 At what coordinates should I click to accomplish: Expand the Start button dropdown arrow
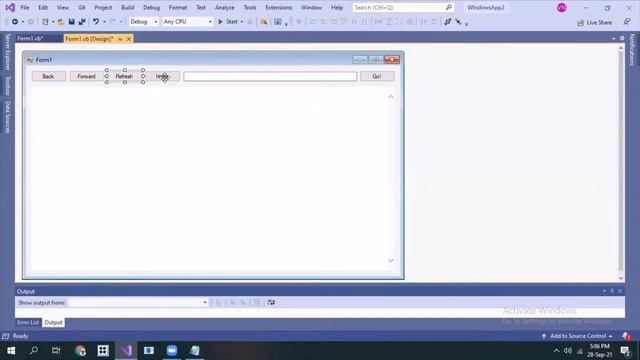[x=242, y=22]
